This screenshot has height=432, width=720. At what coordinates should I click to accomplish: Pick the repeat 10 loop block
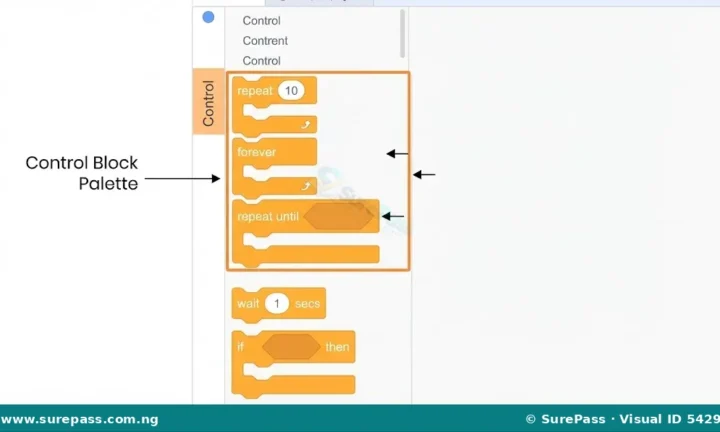click(274, 106)
